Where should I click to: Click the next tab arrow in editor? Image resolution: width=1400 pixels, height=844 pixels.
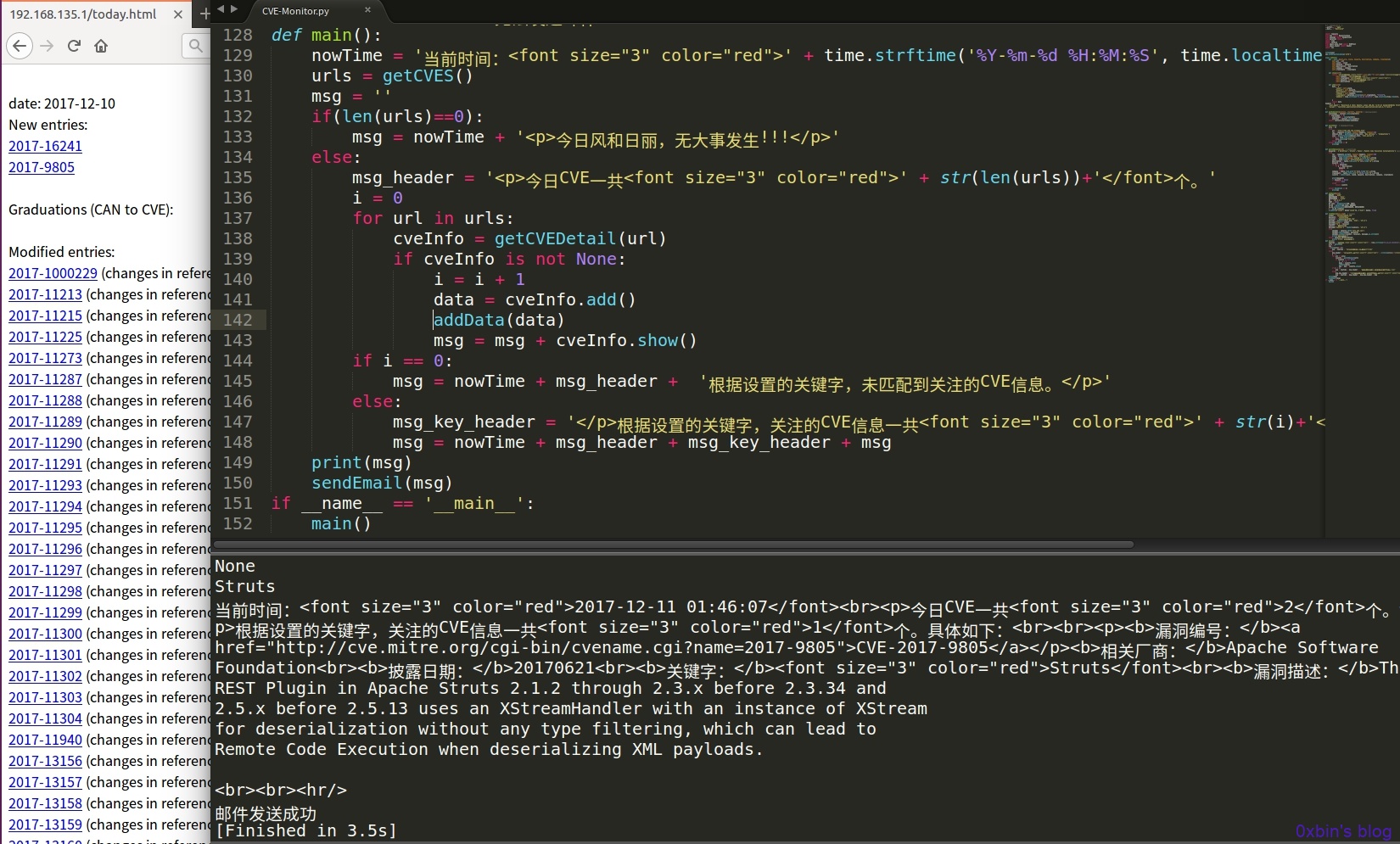click(x=234, y=9)
